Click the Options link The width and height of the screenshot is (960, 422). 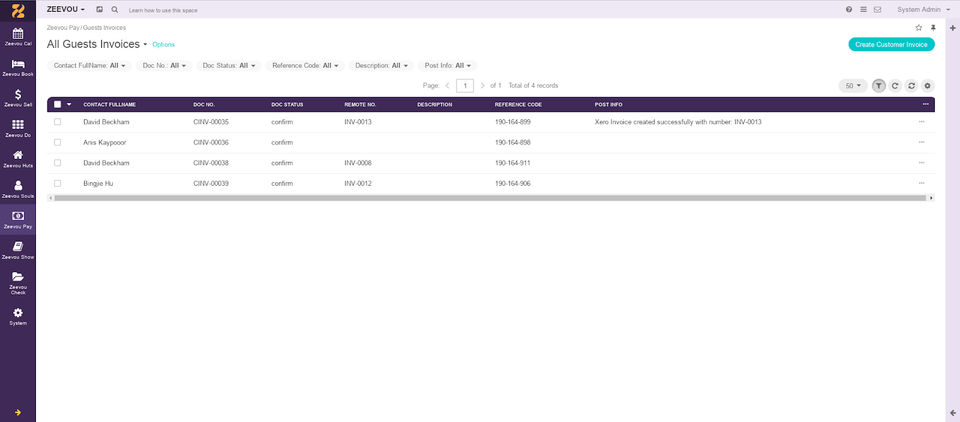click(163, 45)
